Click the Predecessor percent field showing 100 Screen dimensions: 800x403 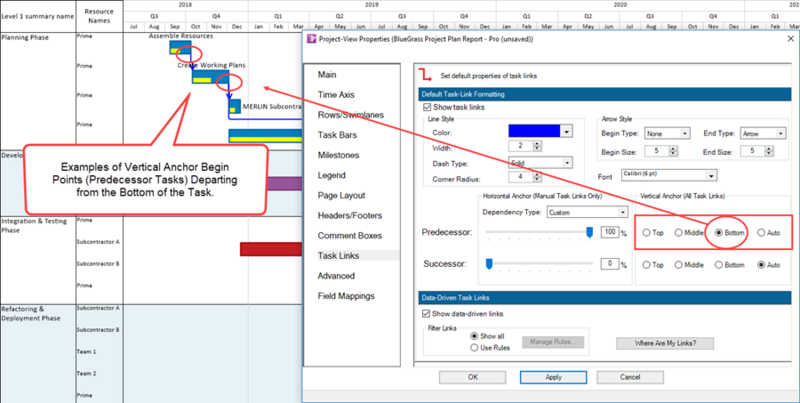pos(609,233)
